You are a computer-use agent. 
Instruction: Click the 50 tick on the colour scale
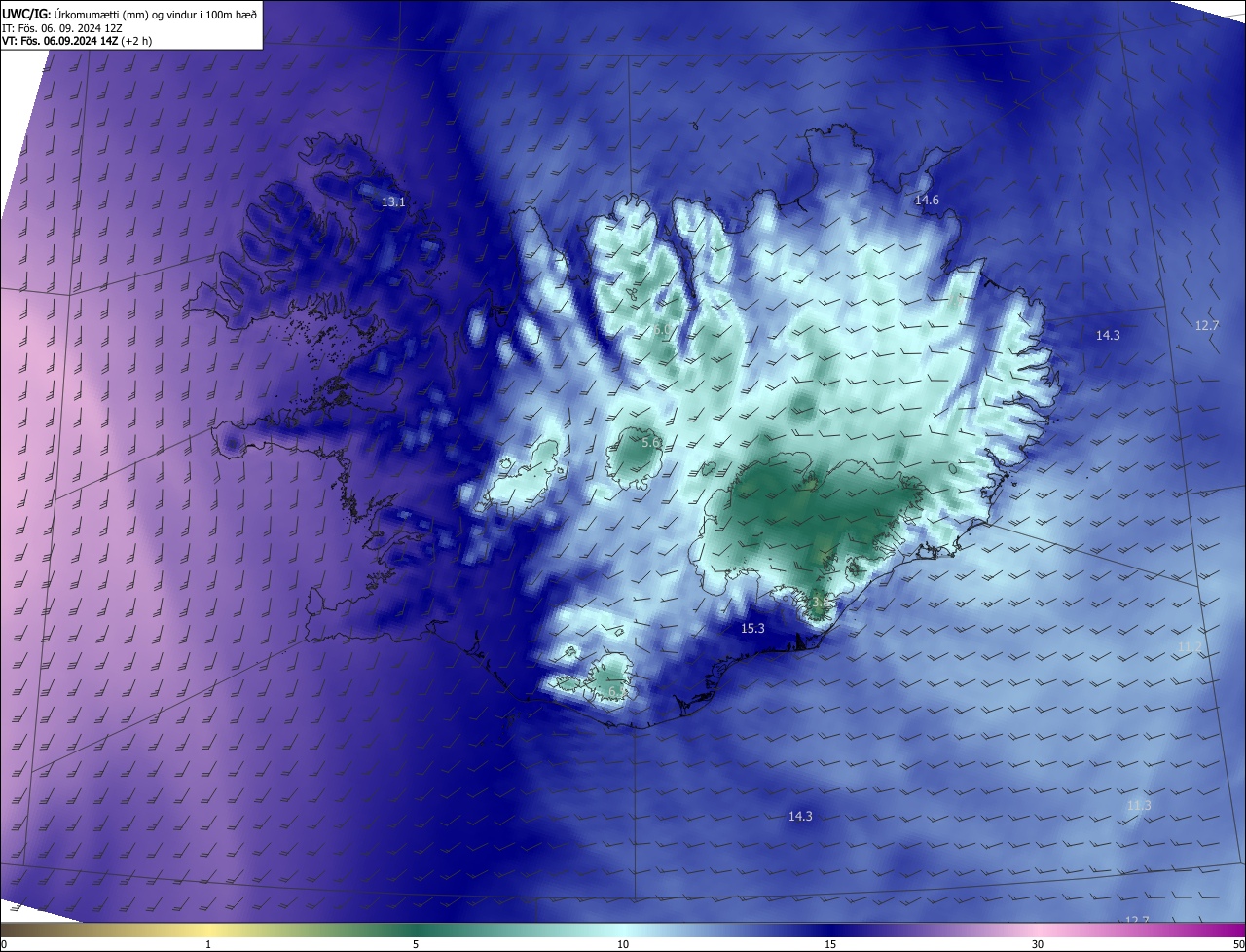[1238, 944]
